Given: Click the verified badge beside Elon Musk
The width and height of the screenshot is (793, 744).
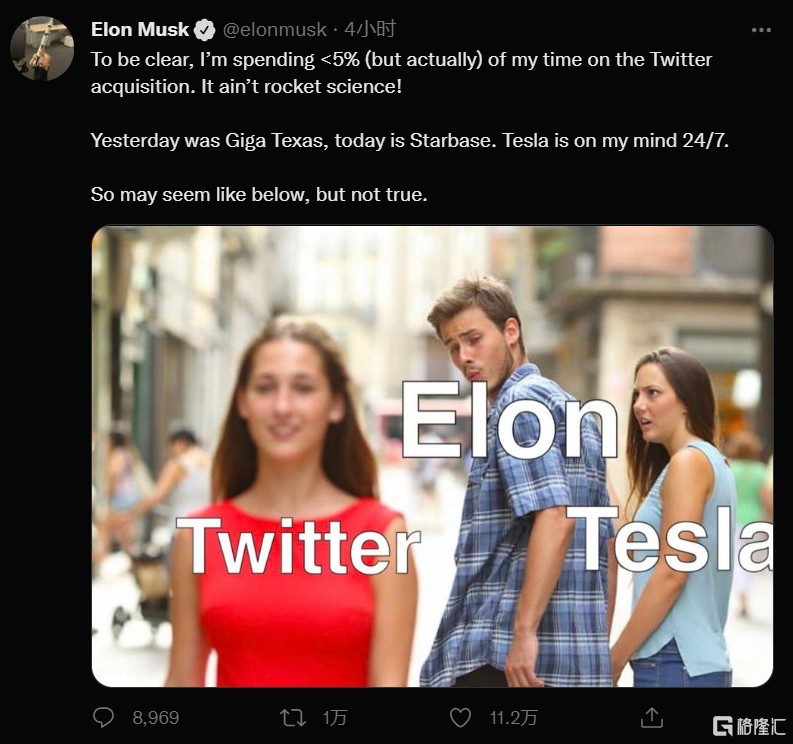Looking at the screenshot, I should click(205, 30).
